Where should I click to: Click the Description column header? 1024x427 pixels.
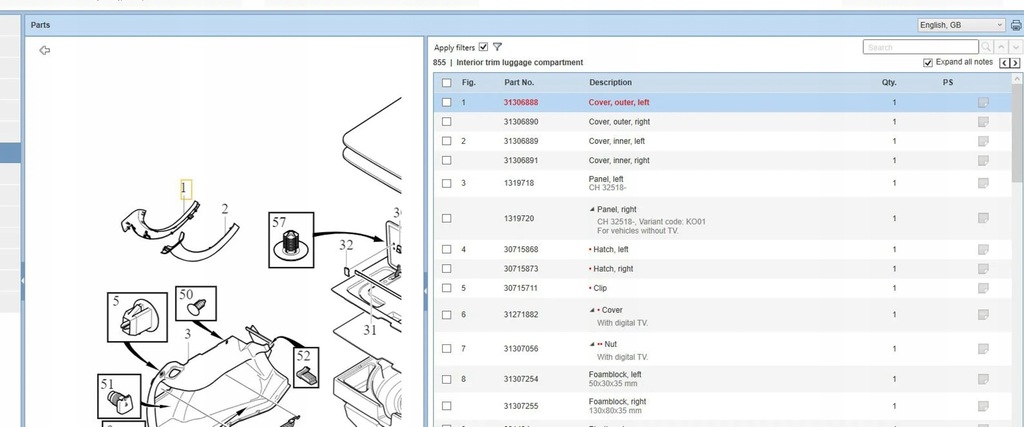(x=610, y=83)
